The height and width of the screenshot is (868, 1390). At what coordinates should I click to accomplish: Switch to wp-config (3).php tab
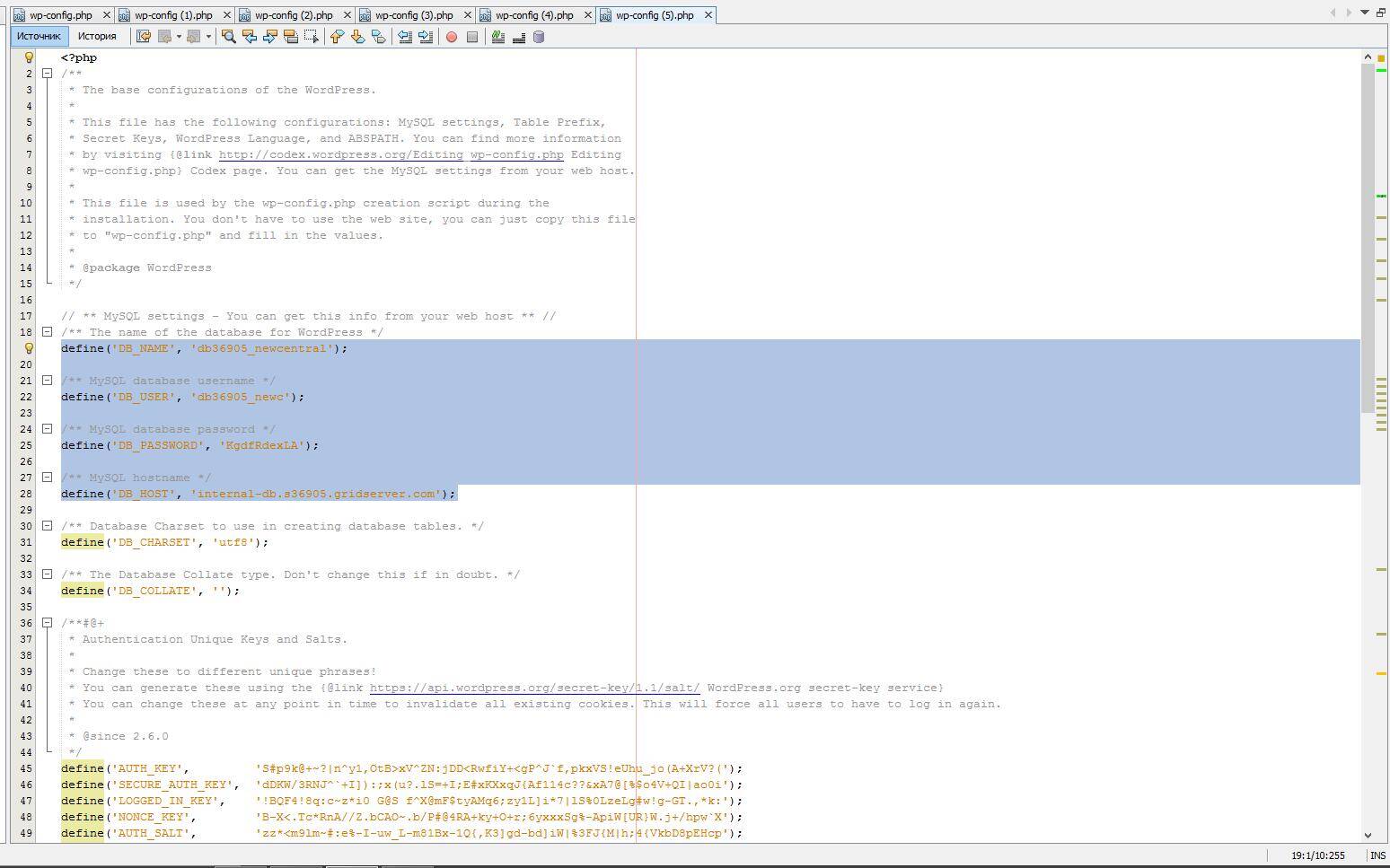click(x=413, y=15)
